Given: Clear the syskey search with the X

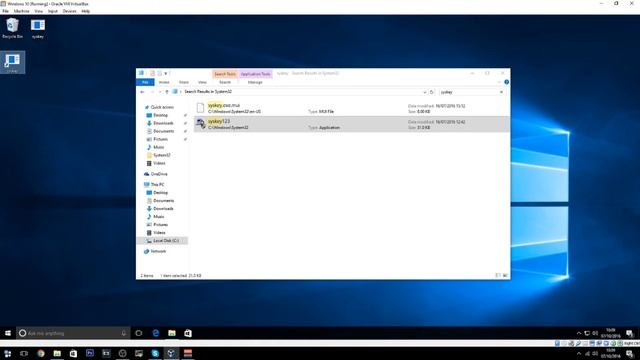Looking at the screenshot, I should tap(501, 92).
